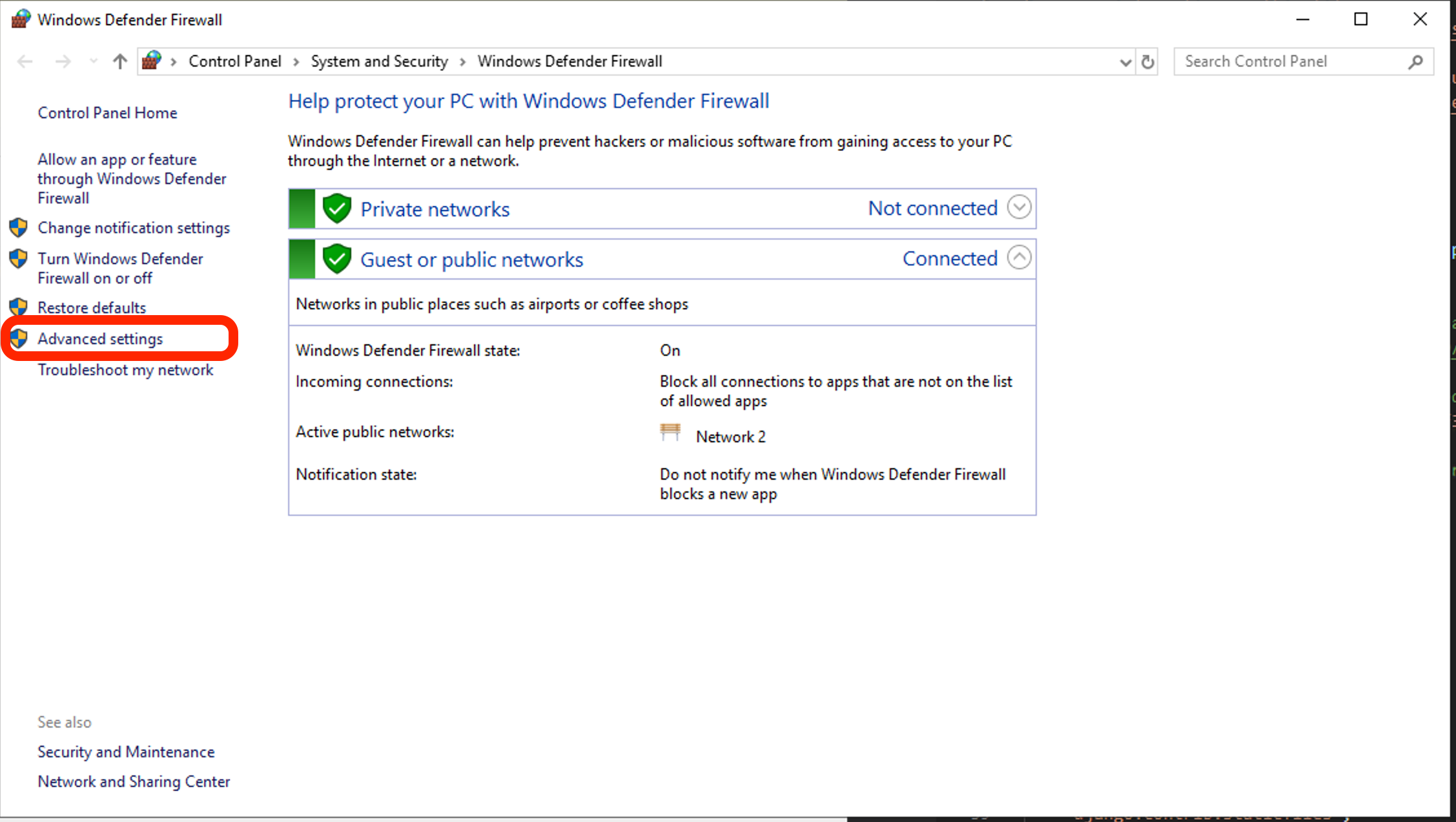Open Advanced settings link
Screen dimensions: 1456x822
(x=100, y=338)
